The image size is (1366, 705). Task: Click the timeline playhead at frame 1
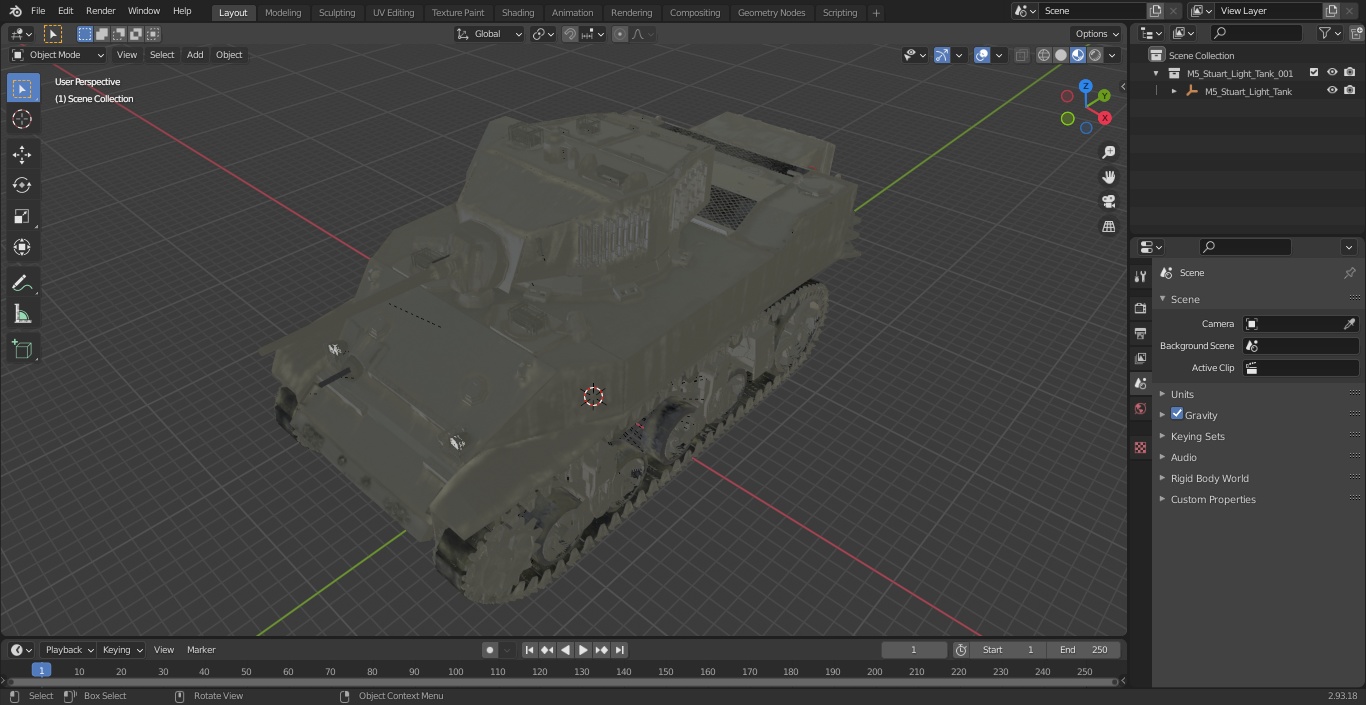pos(41,671)
